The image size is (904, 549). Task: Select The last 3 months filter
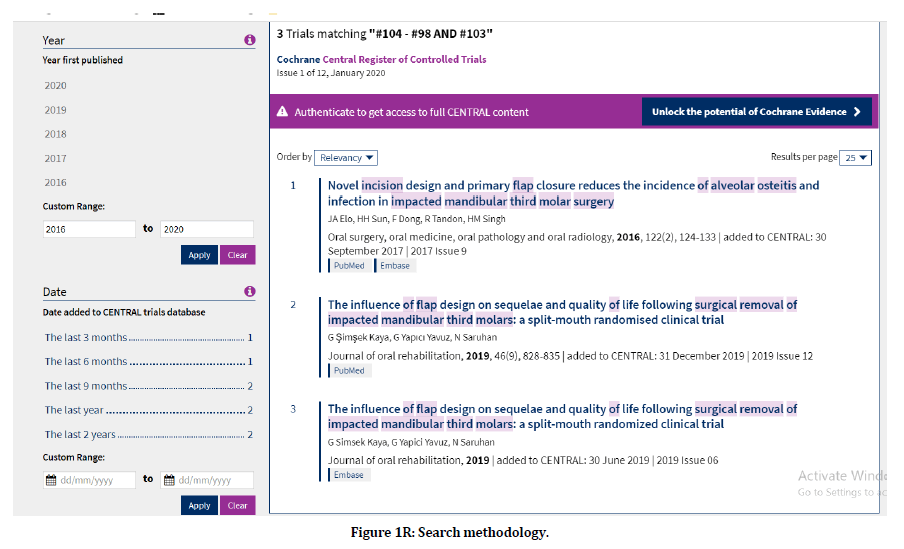(86, 338)
